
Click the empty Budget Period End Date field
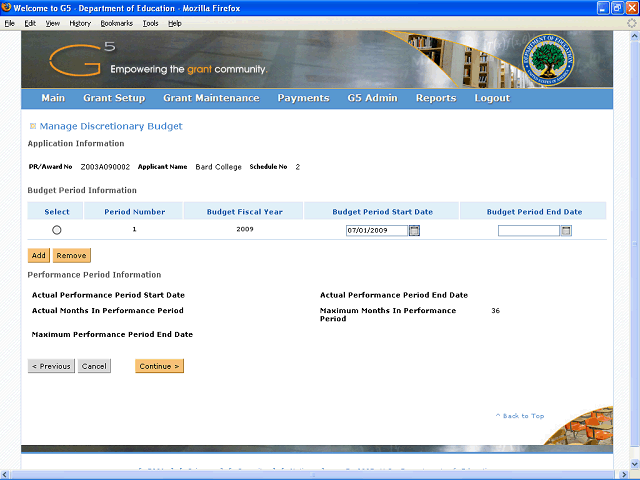(529, 231)
